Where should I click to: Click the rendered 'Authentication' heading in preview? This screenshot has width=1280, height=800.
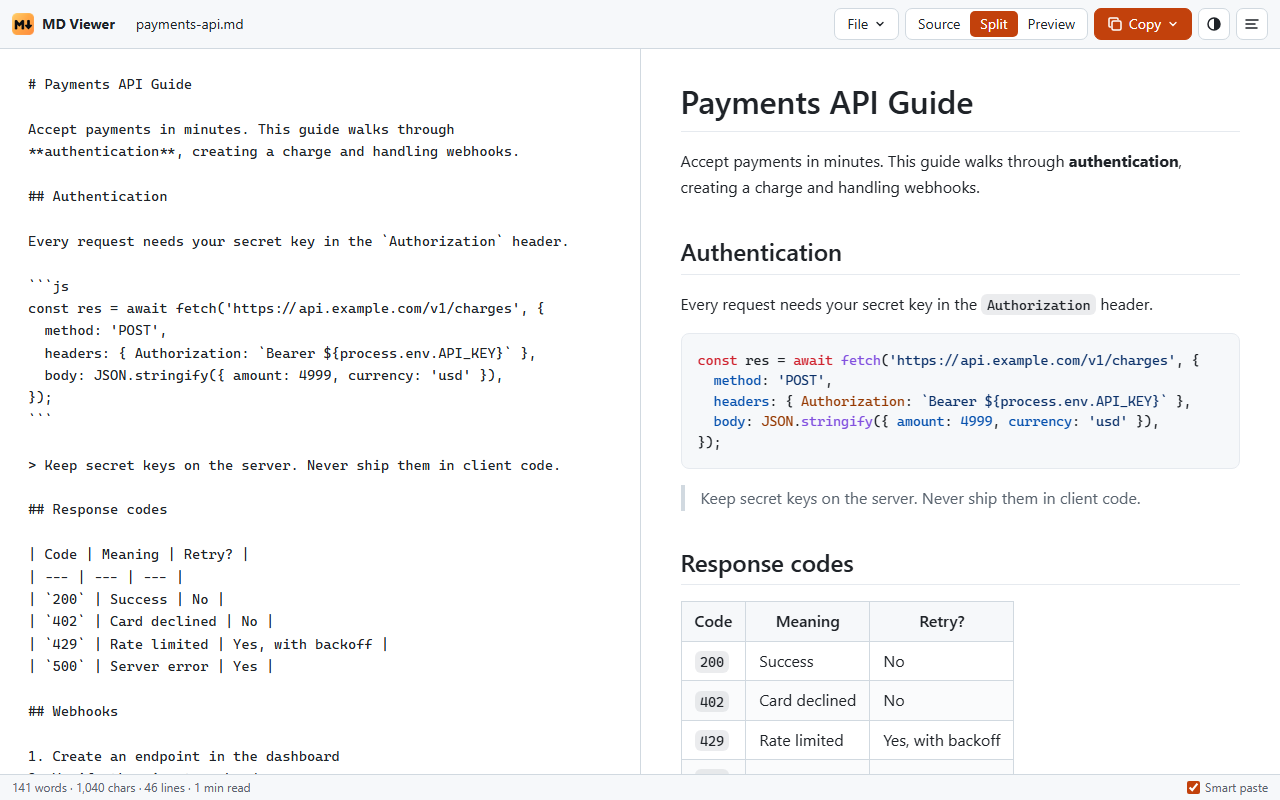click(761, 253)
